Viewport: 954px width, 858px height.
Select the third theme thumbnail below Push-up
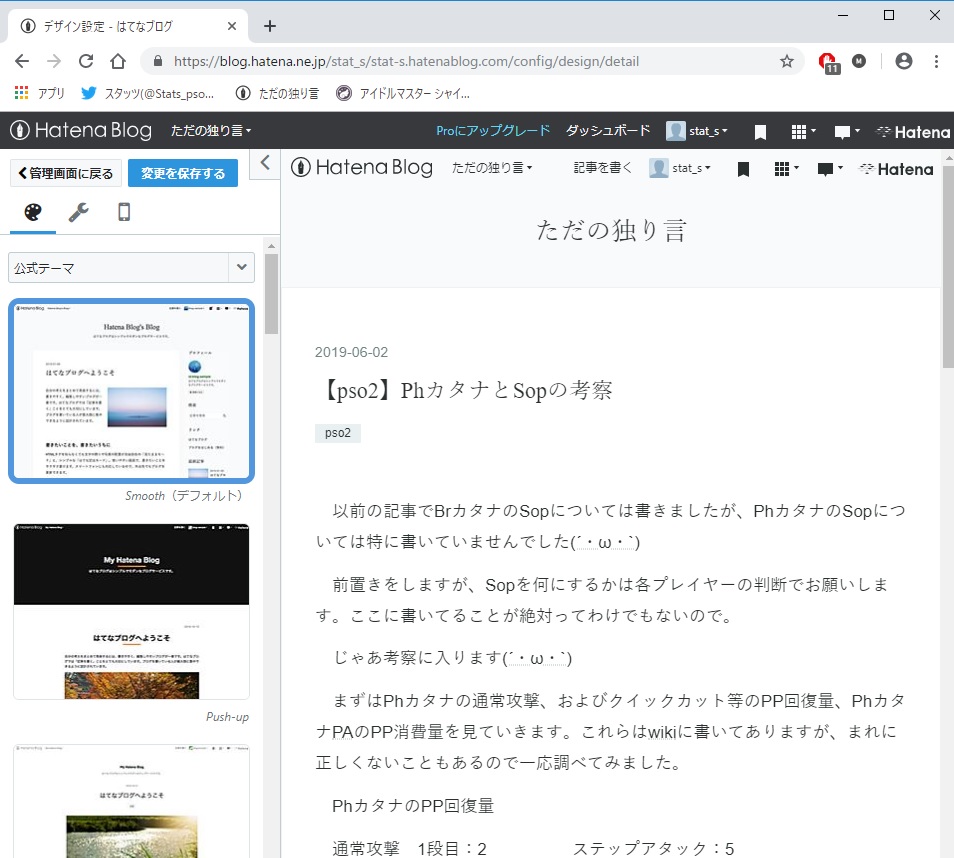pos(131,801)
